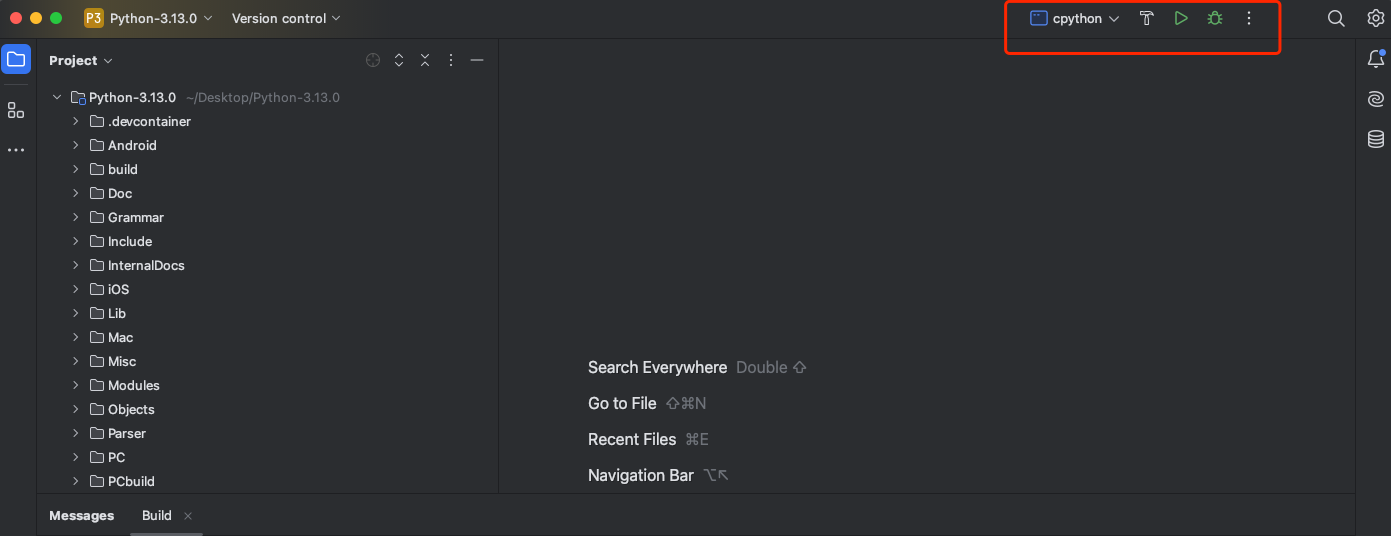This screenshot has width=1391, height=536.
Task: Expand the Grammar folder node
Action: point(75,217)
